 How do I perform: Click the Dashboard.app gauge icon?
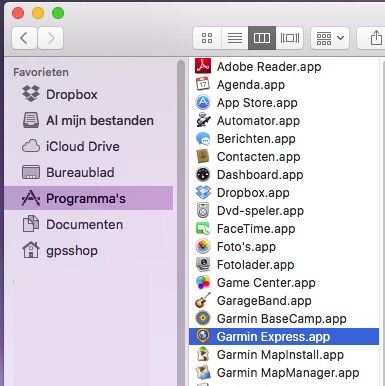click(203, 174)
